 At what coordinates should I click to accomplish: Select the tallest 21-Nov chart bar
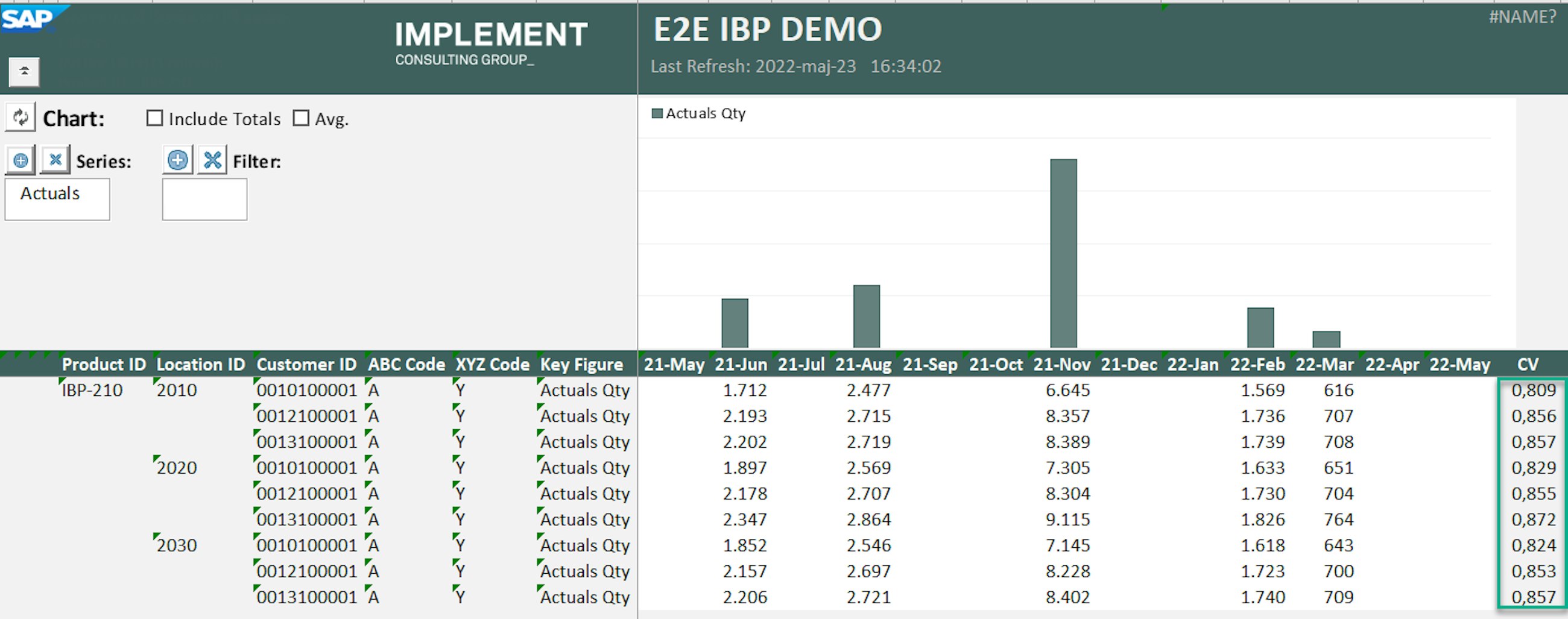(1063, 253)
